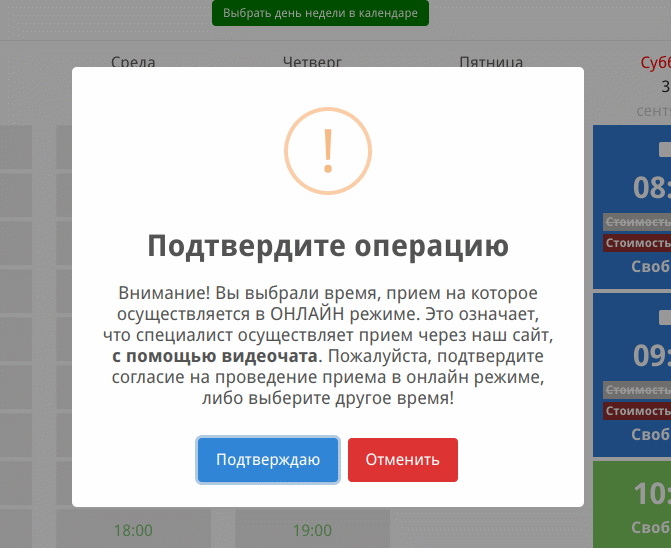The width and height of the screenshot is (671, 548).
Task: Select the red Суббота column header
Action: pos(655,62)
